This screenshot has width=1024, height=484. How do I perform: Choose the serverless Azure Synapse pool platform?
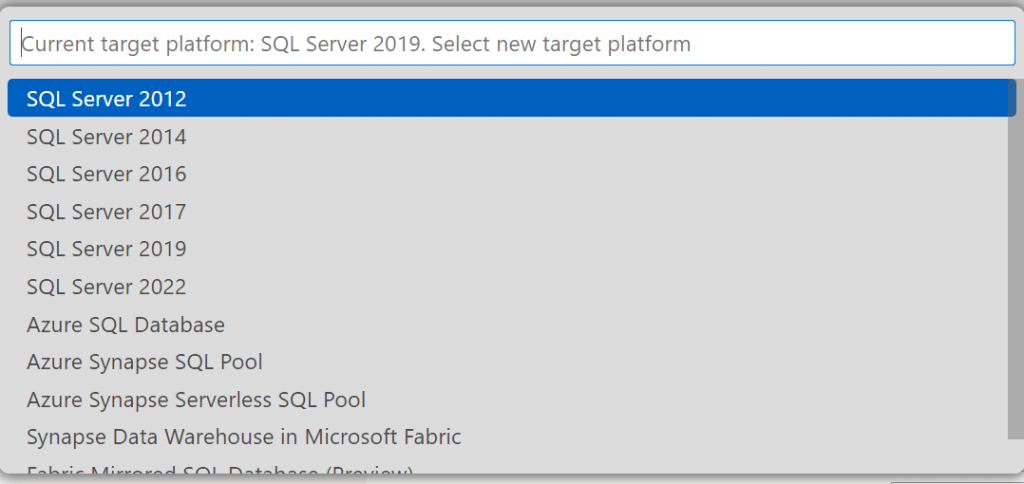[196, 400]
